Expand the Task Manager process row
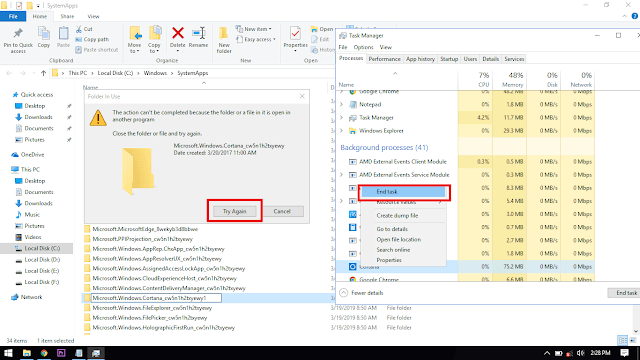 coord(342,118)
